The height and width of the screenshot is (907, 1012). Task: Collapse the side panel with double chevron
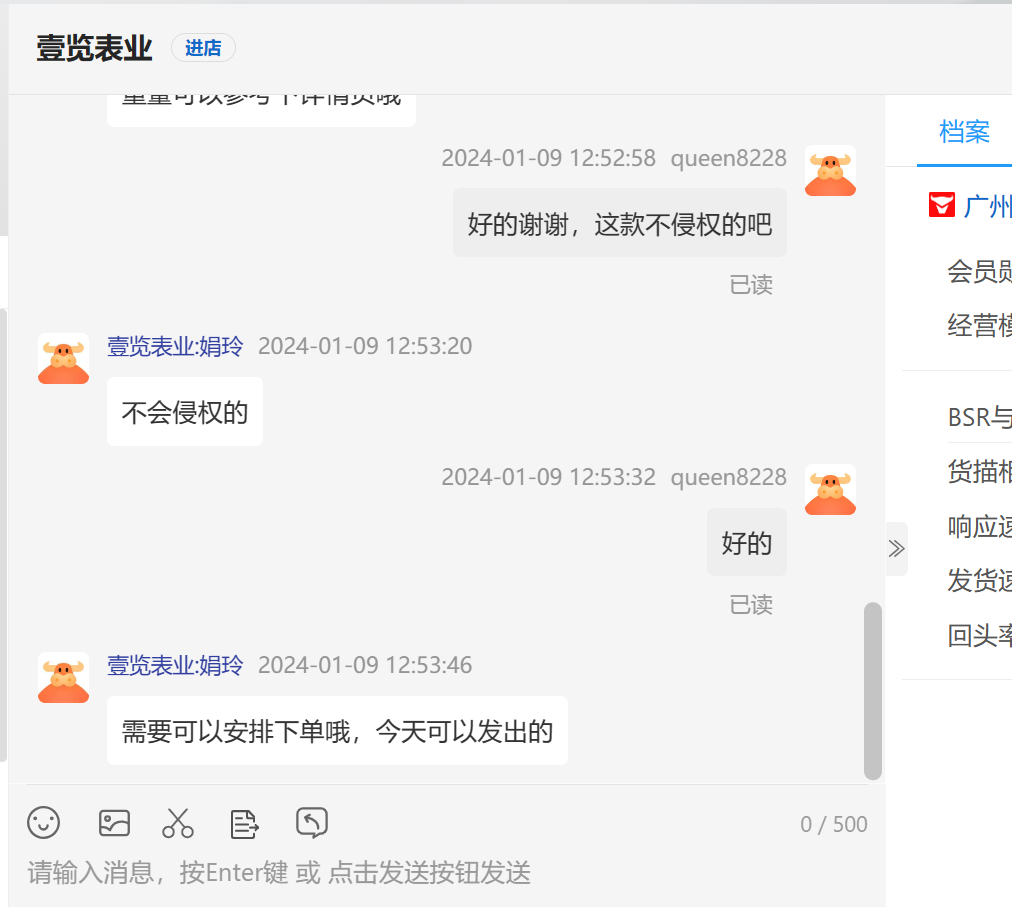896,548
